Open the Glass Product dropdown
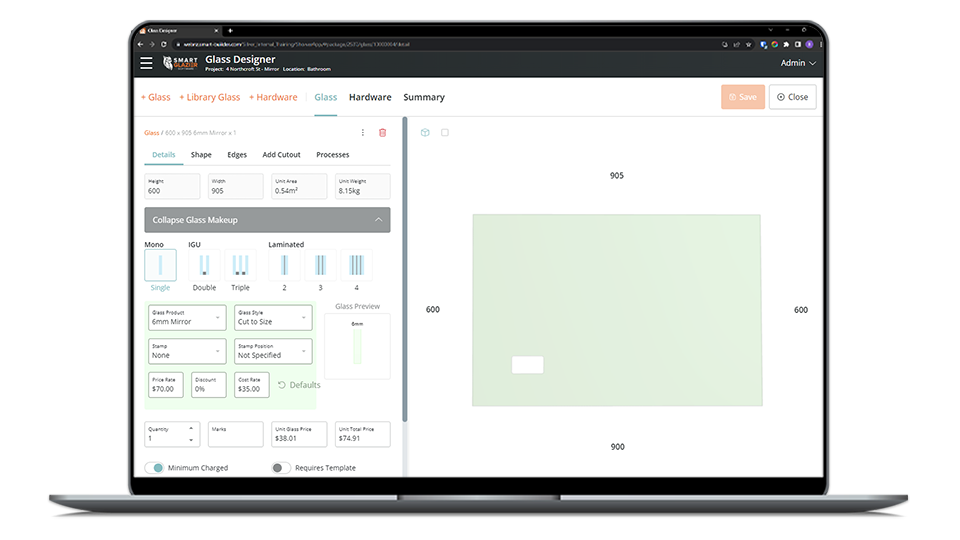960x540 pixels. pyautogui.click(x=187, y=319)
